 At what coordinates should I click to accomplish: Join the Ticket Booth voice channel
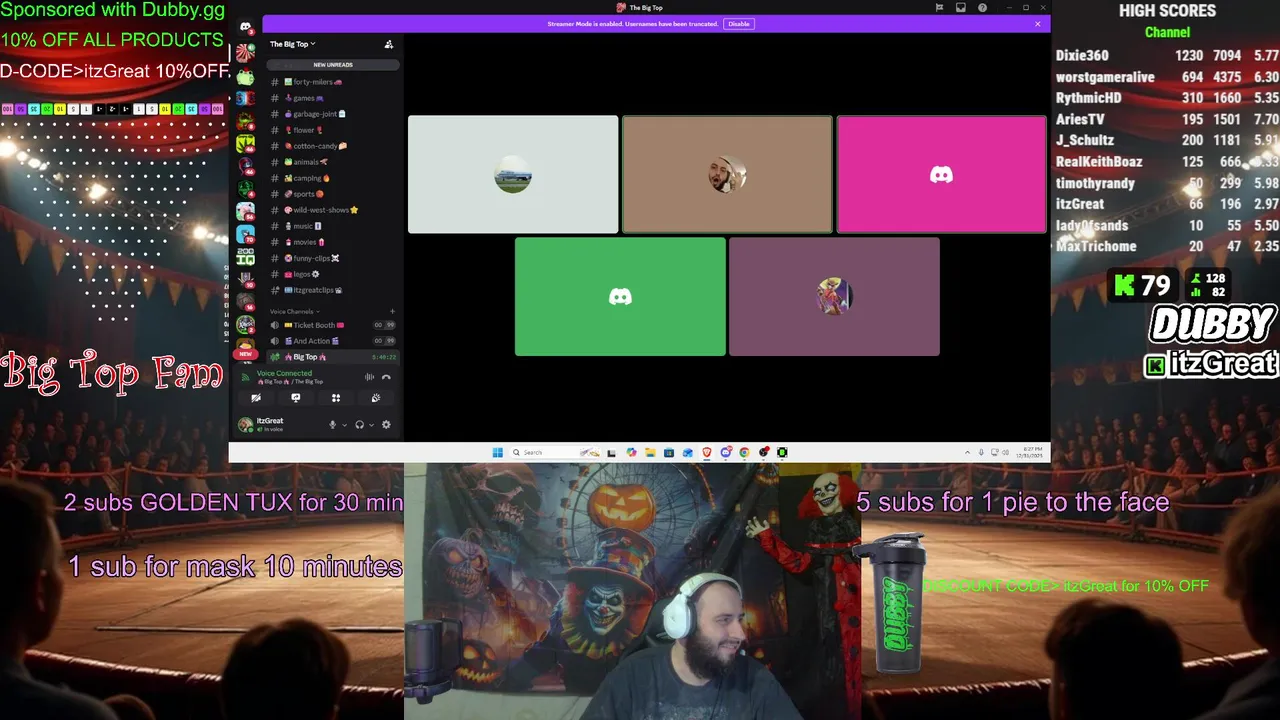point(332,325)
